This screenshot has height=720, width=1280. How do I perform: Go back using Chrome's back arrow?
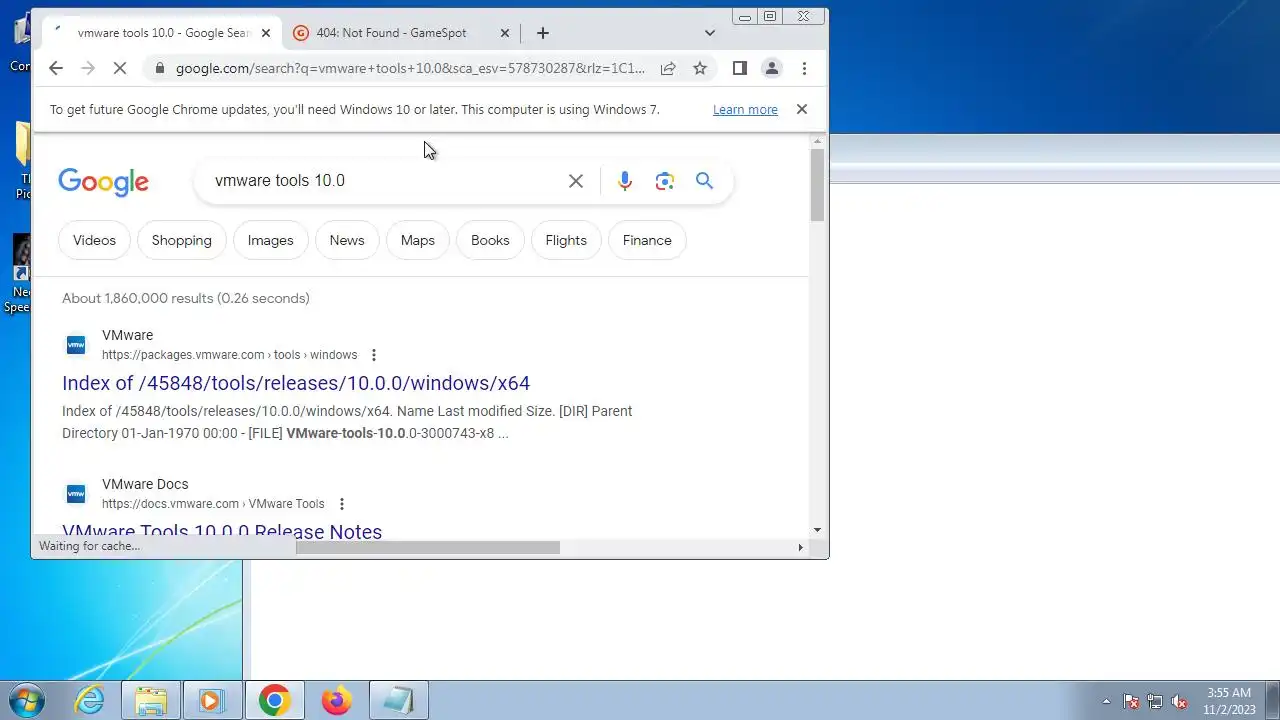click(56, 68)
